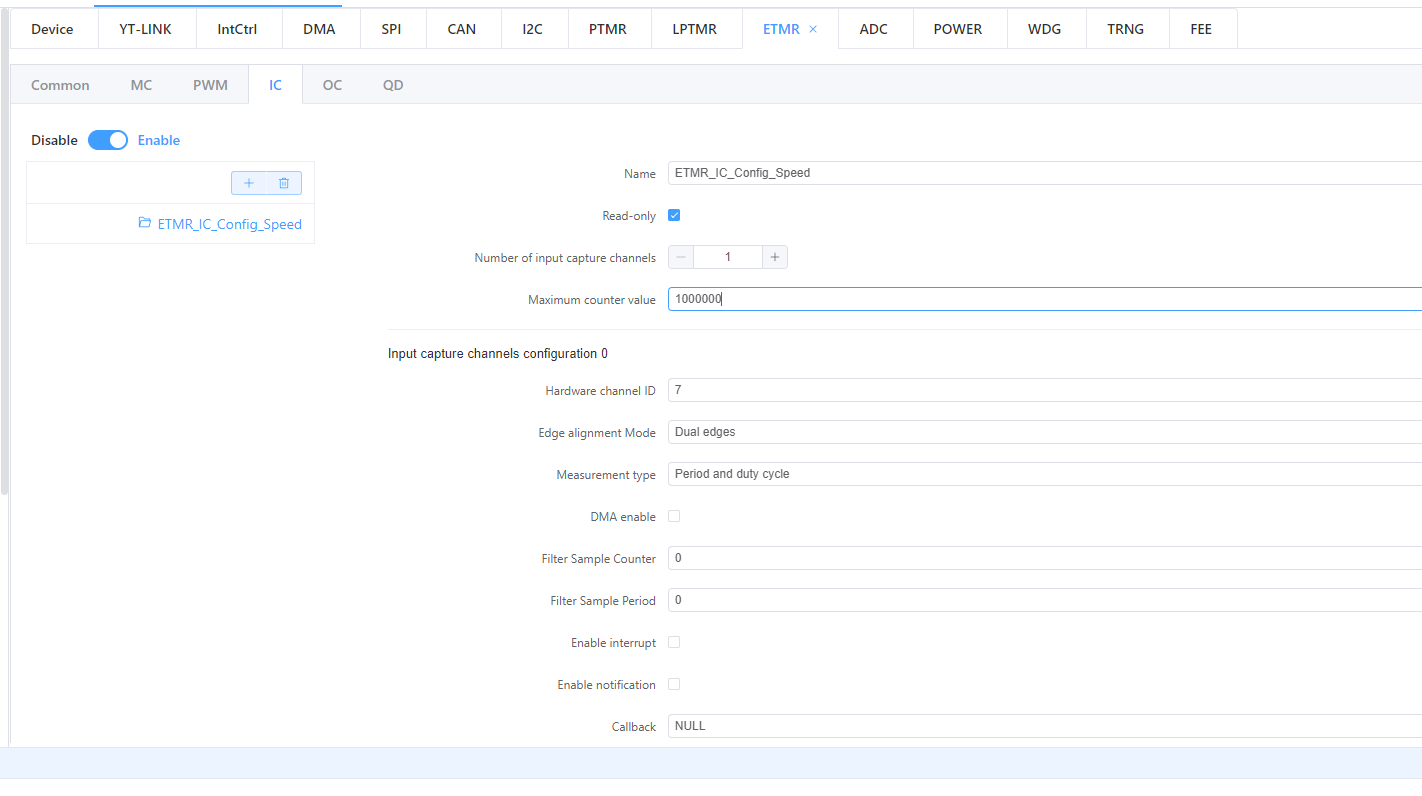Check the DMA enable checkbox

click(x=674, y=516)
